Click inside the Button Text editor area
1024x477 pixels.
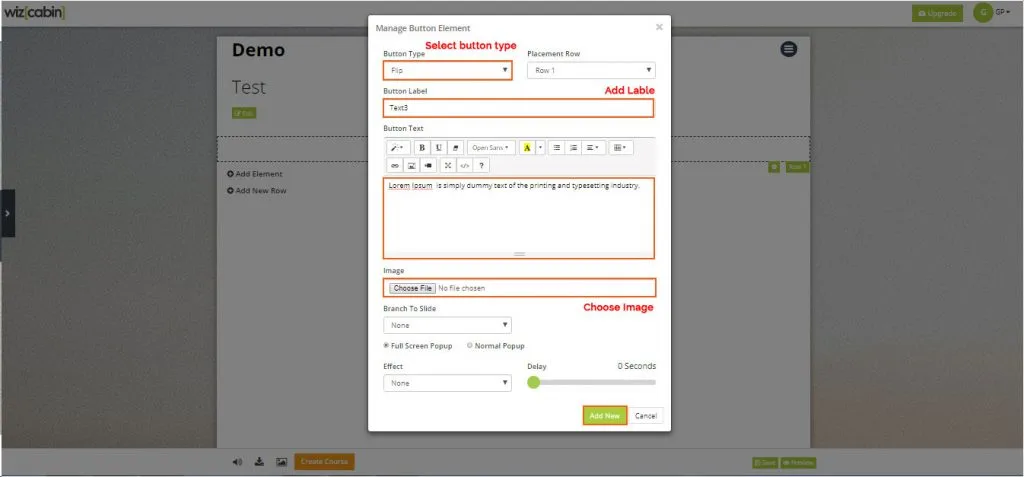click(x=519, y=218)
